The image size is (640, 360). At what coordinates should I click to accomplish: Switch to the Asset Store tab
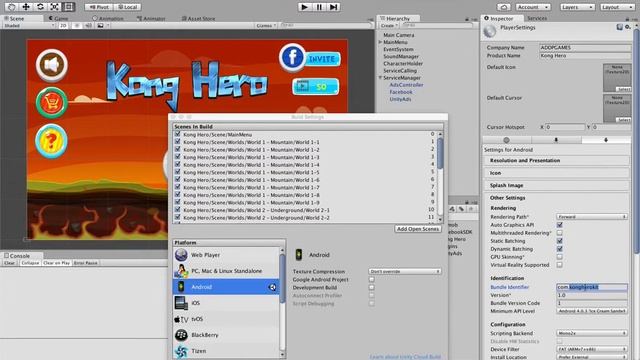(x=198, y=18)
